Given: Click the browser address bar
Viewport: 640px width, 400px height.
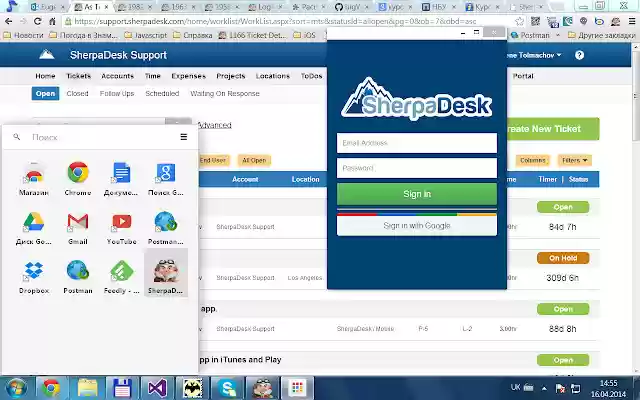Looking at the screenshot, I should (288, 21).
